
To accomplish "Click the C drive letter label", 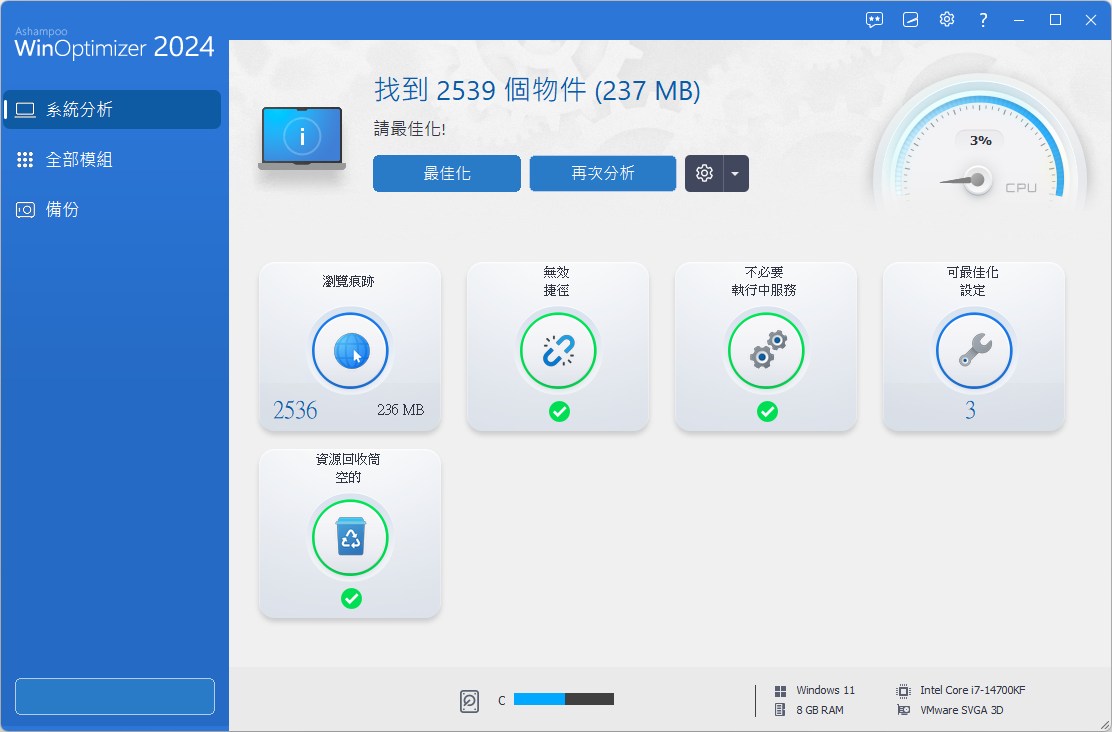I will 501,701.
